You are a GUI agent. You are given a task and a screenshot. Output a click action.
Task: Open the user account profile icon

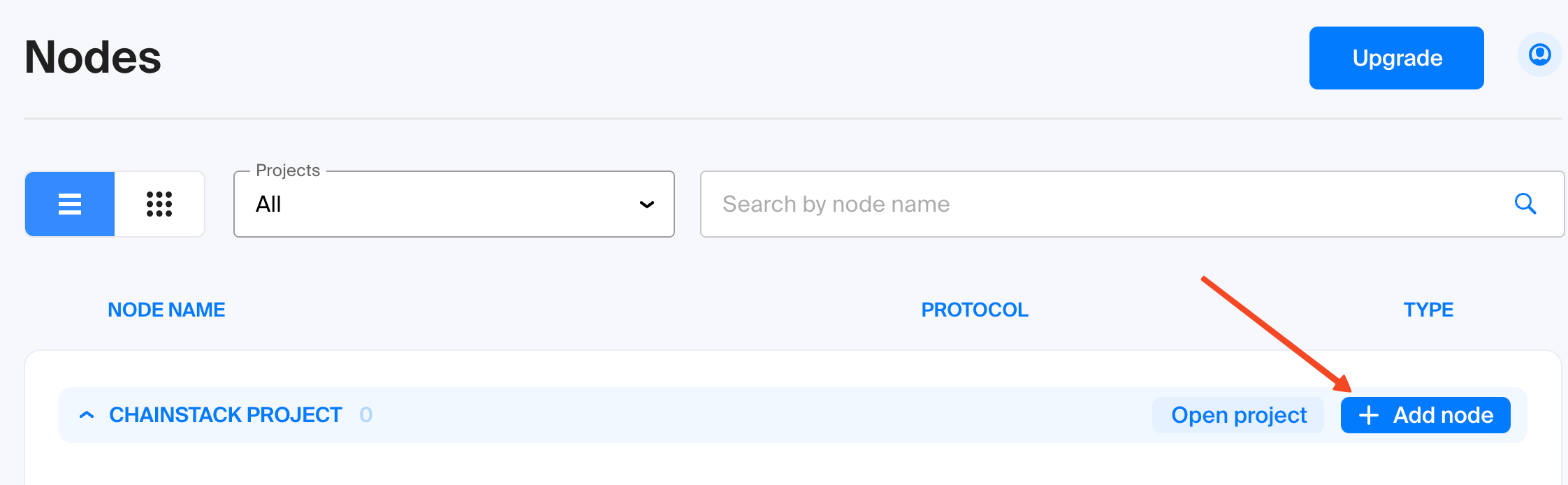tap(1539, 55)
